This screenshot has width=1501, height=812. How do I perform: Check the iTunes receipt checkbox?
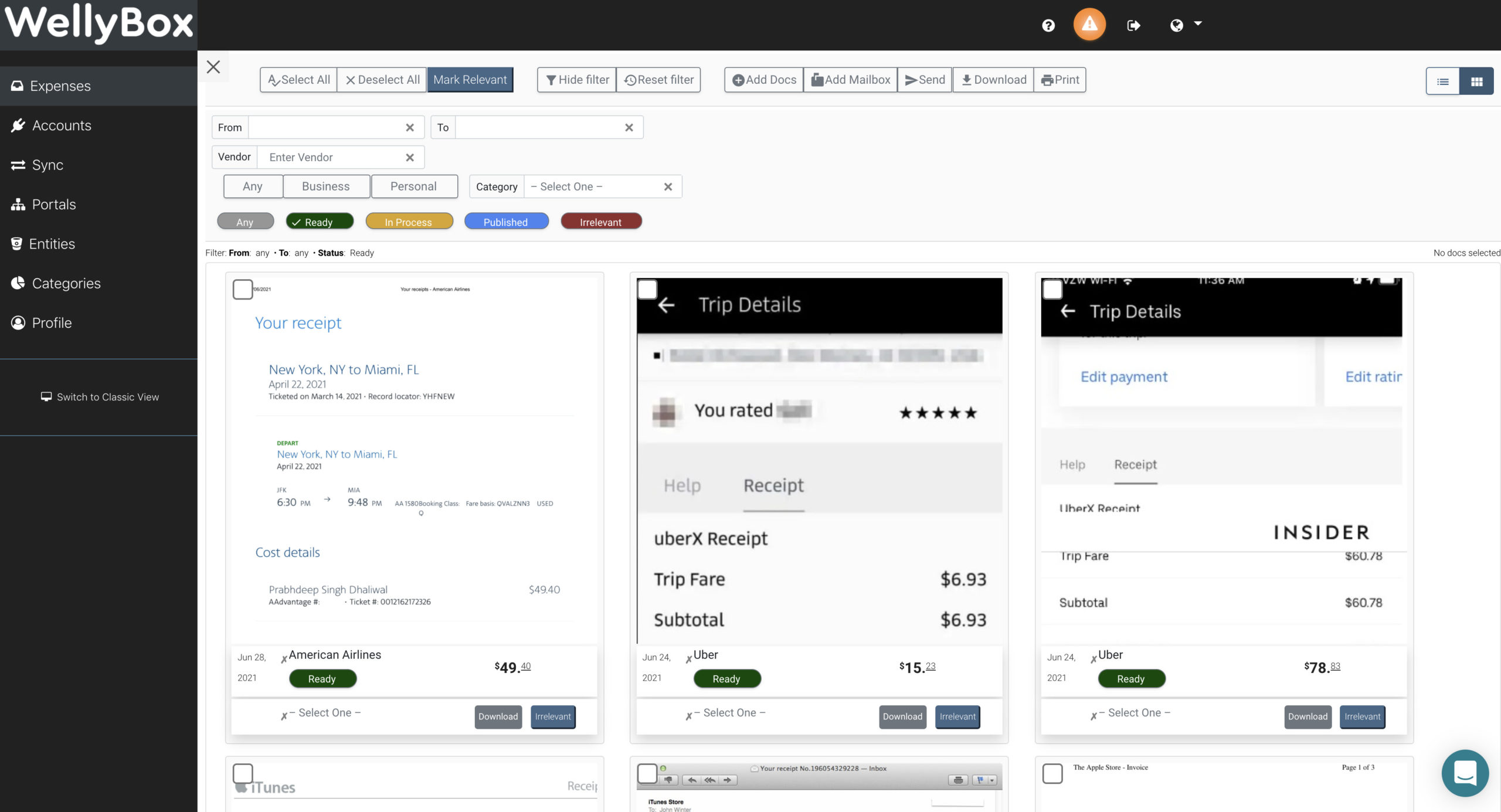click(x=243, y=773)
